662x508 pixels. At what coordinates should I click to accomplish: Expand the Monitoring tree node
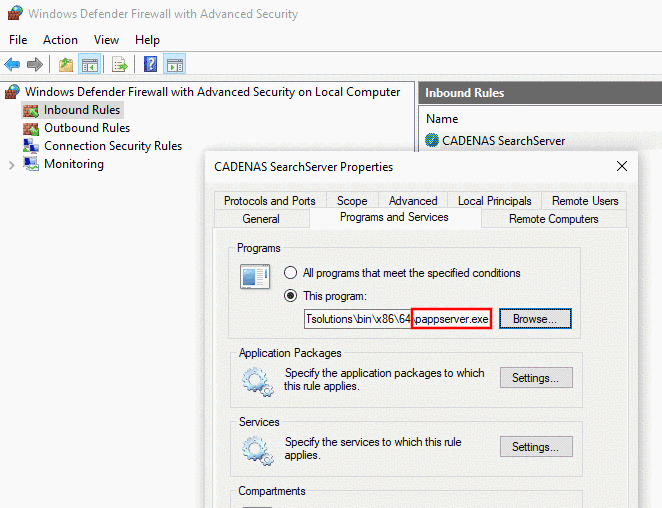pyautogui.click(x=12, y=164)
